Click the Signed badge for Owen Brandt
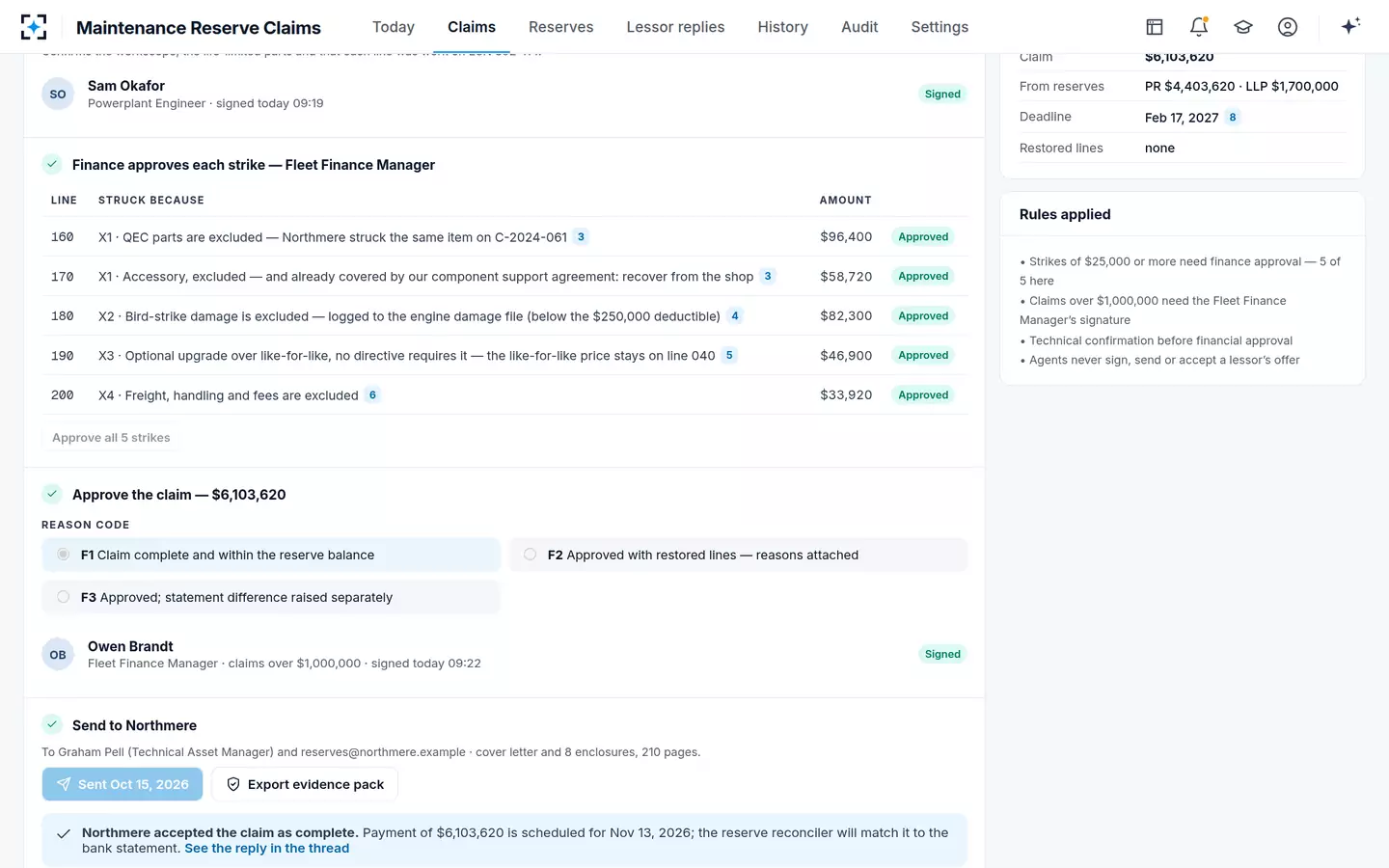1389x868 pixels. tap(942, 654)
